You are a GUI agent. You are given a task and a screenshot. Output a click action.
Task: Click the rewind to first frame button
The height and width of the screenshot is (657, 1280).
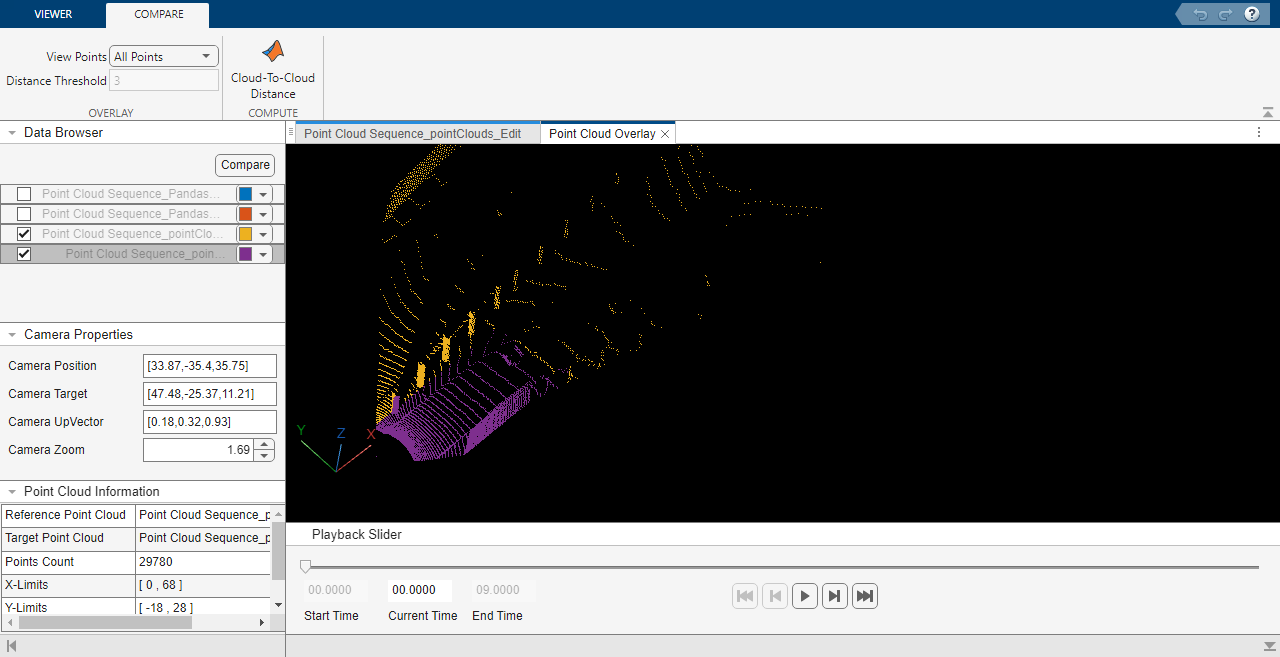coord(744,595)
